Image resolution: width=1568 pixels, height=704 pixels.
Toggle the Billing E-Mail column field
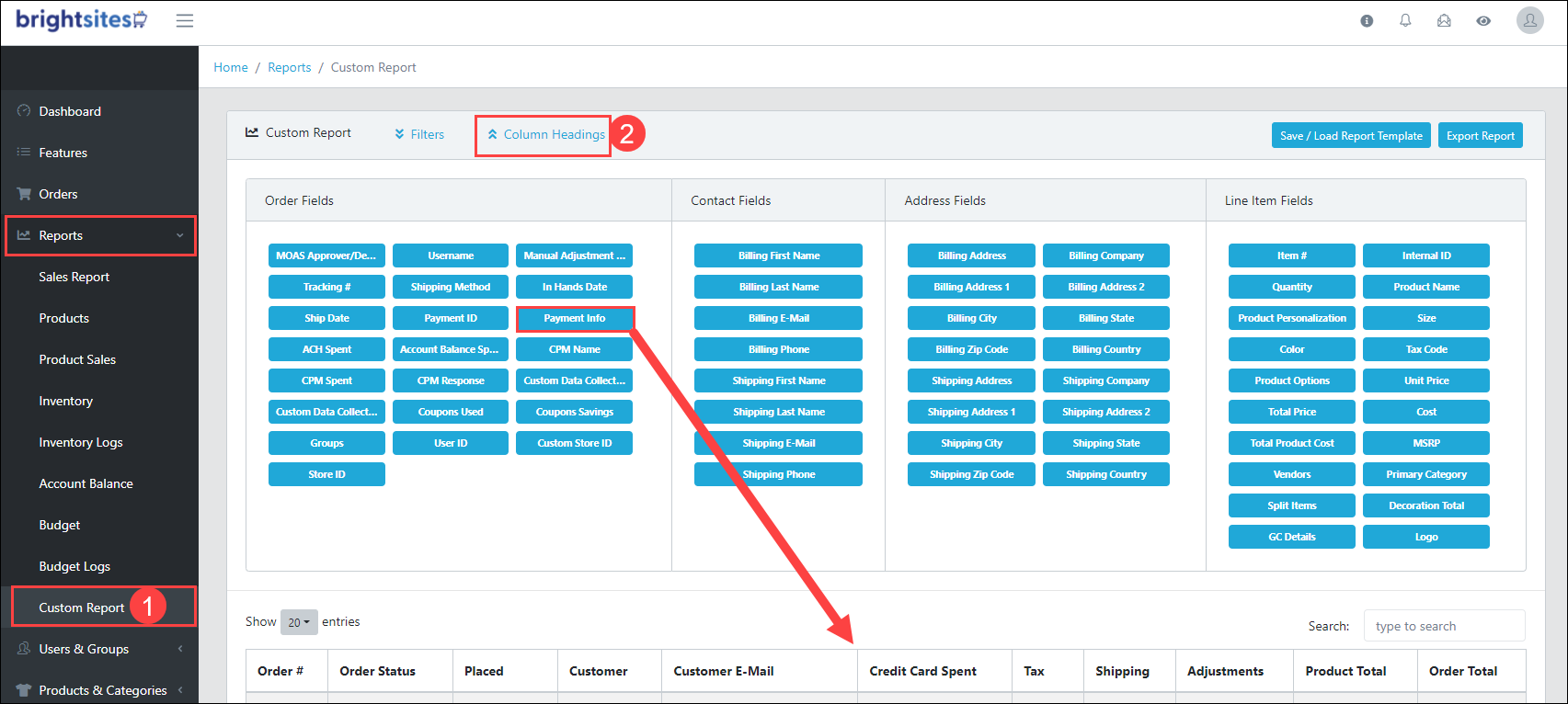[x=778, y=318]
